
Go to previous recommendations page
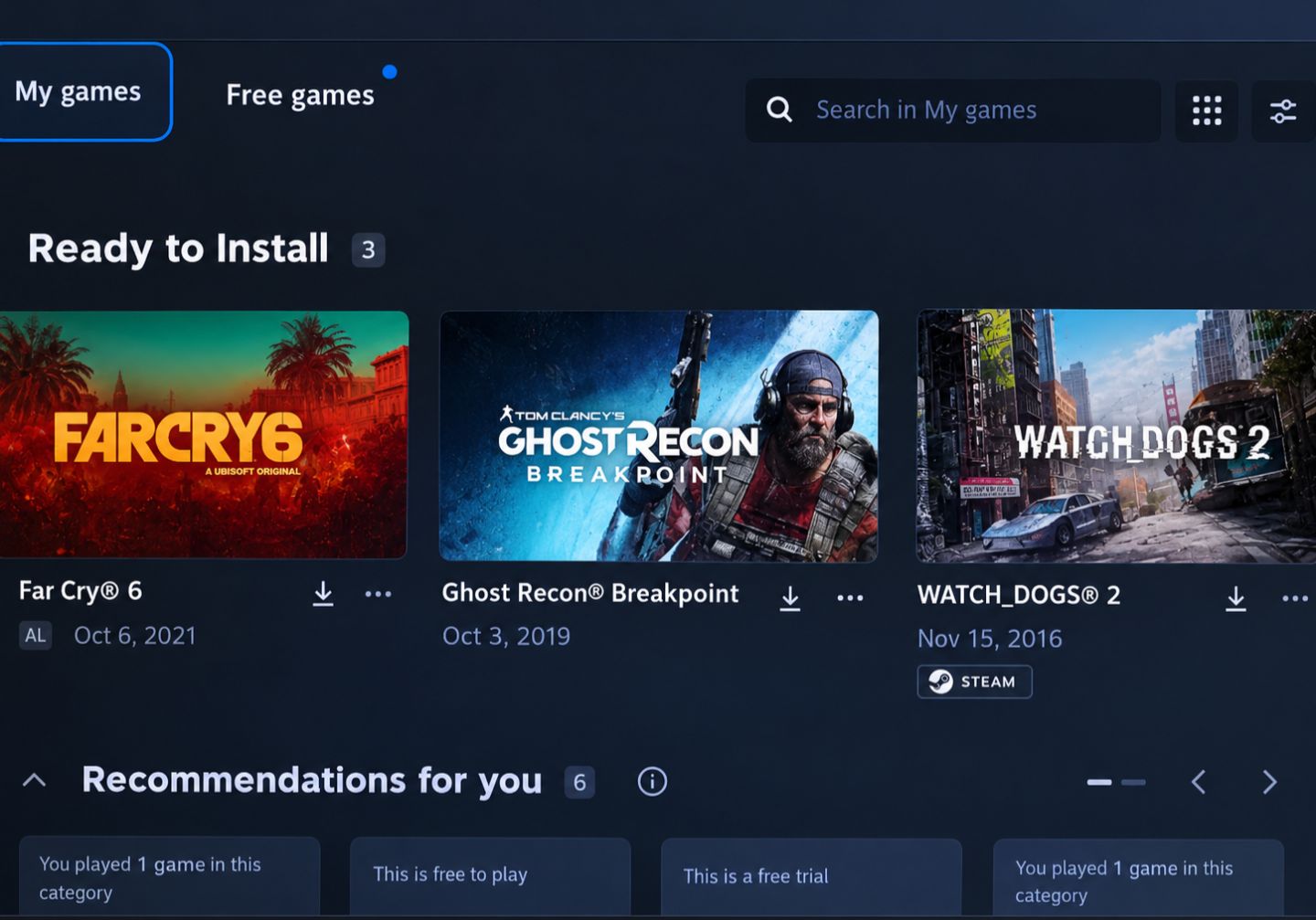1198,782
